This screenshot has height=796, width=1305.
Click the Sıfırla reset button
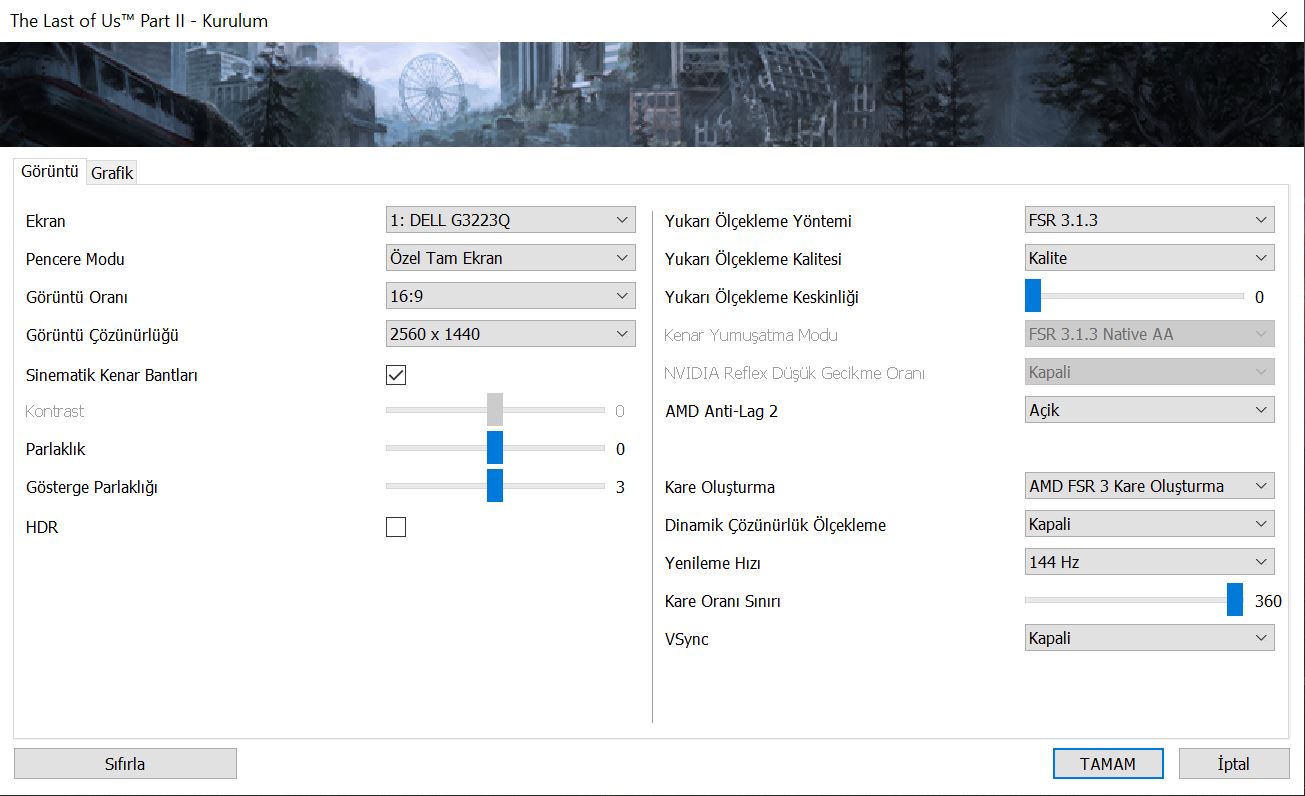click(125, 764)
